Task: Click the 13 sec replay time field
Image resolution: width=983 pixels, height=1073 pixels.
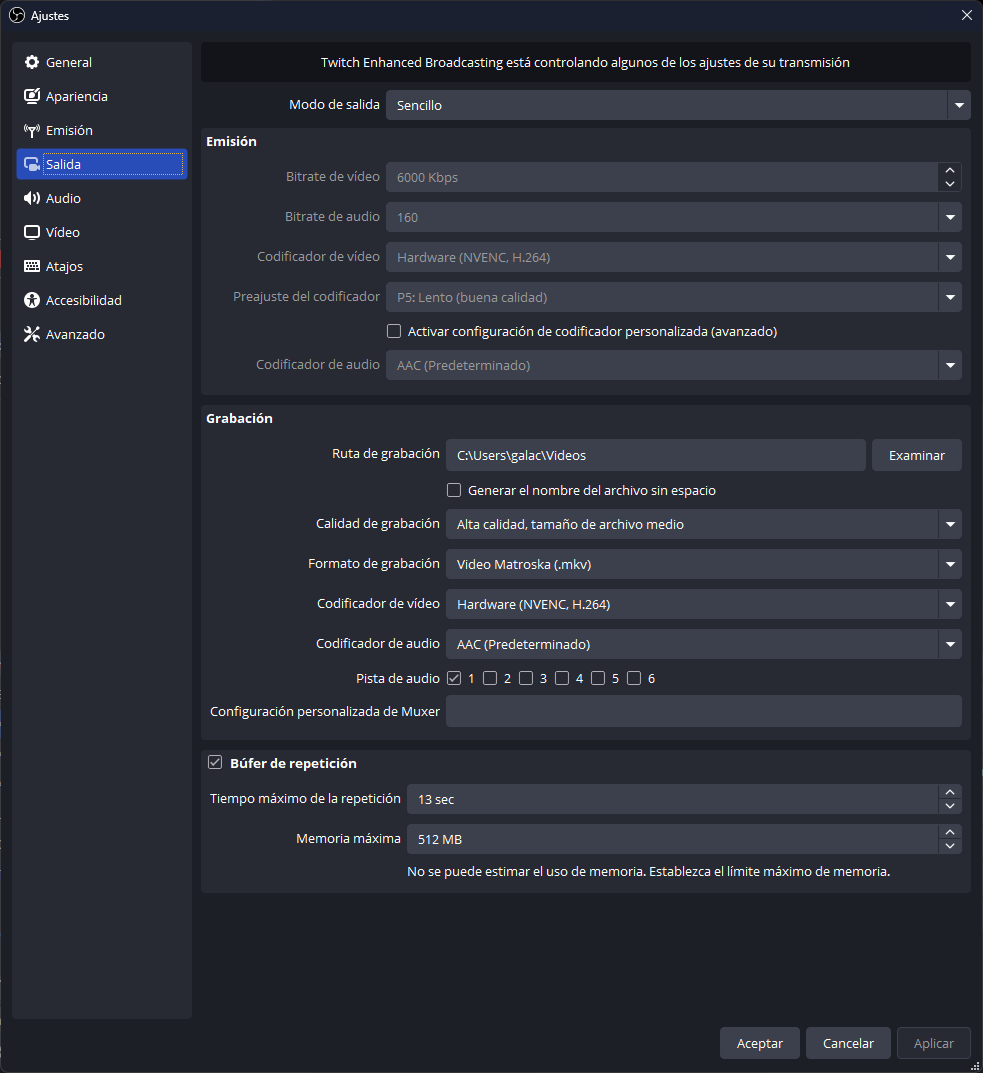Action: 672,799
